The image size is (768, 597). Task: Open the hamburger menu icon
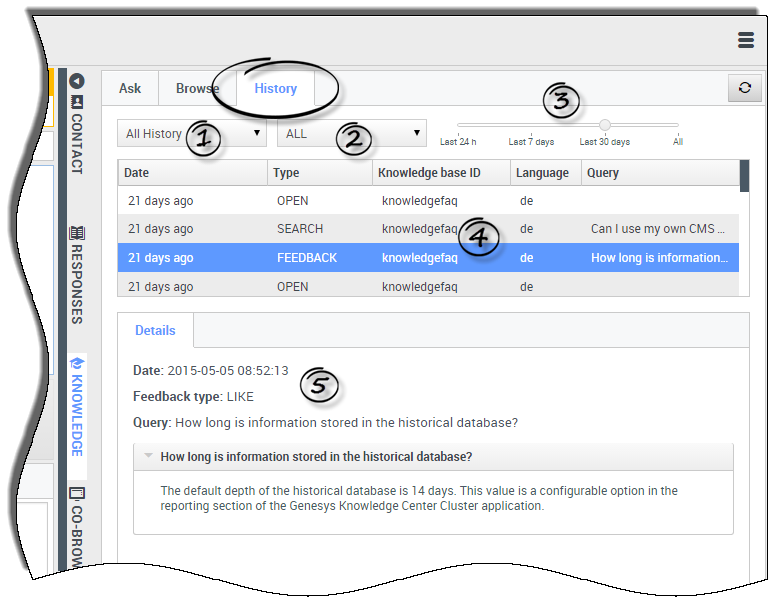click(x=745, y=40)
